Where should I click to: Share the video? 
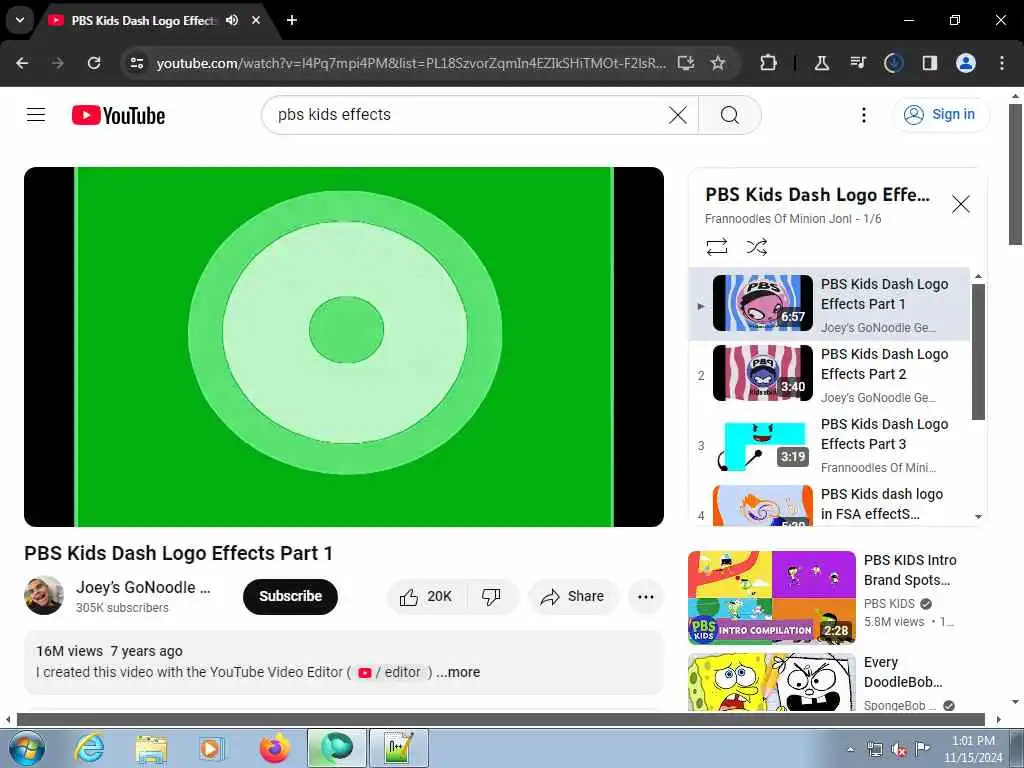(x=573, y=596)
